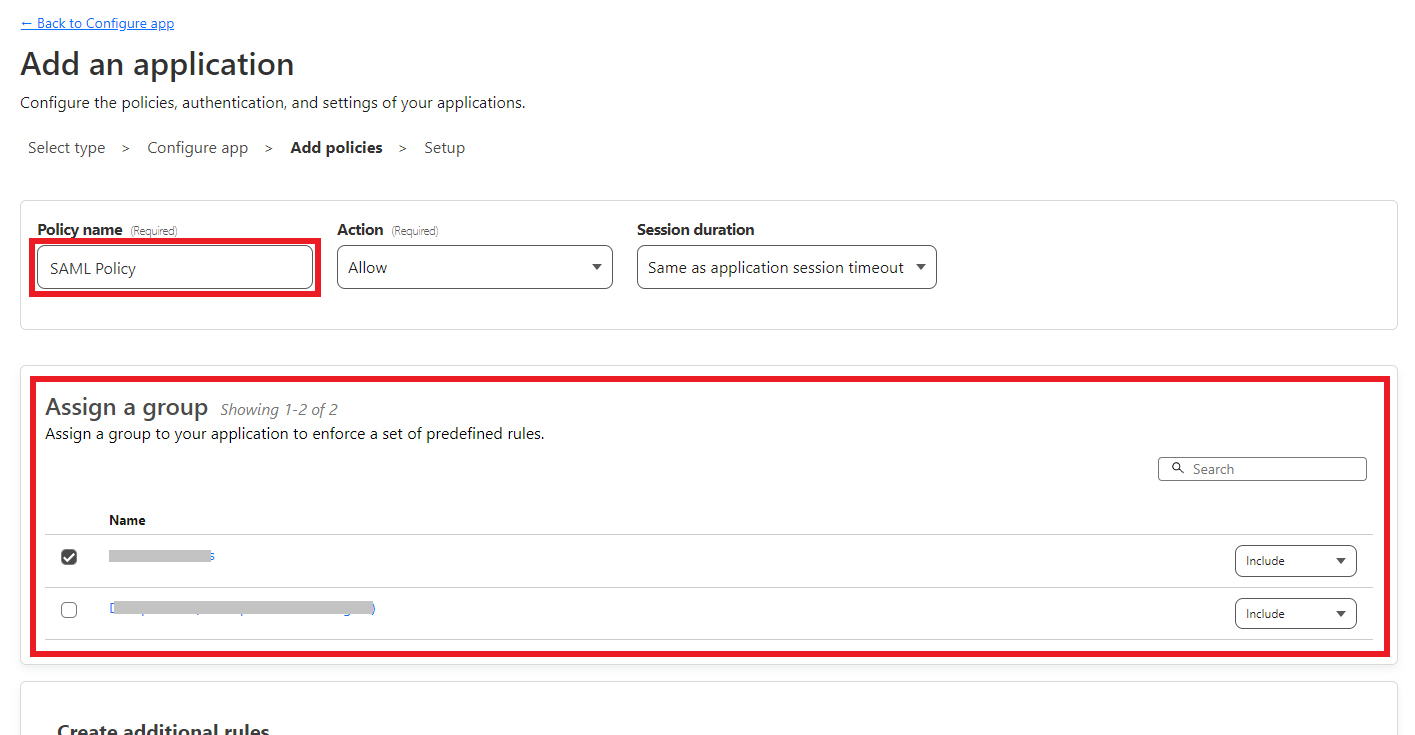
Task: Click the search magnifying glass icon
Action: 1179,468
